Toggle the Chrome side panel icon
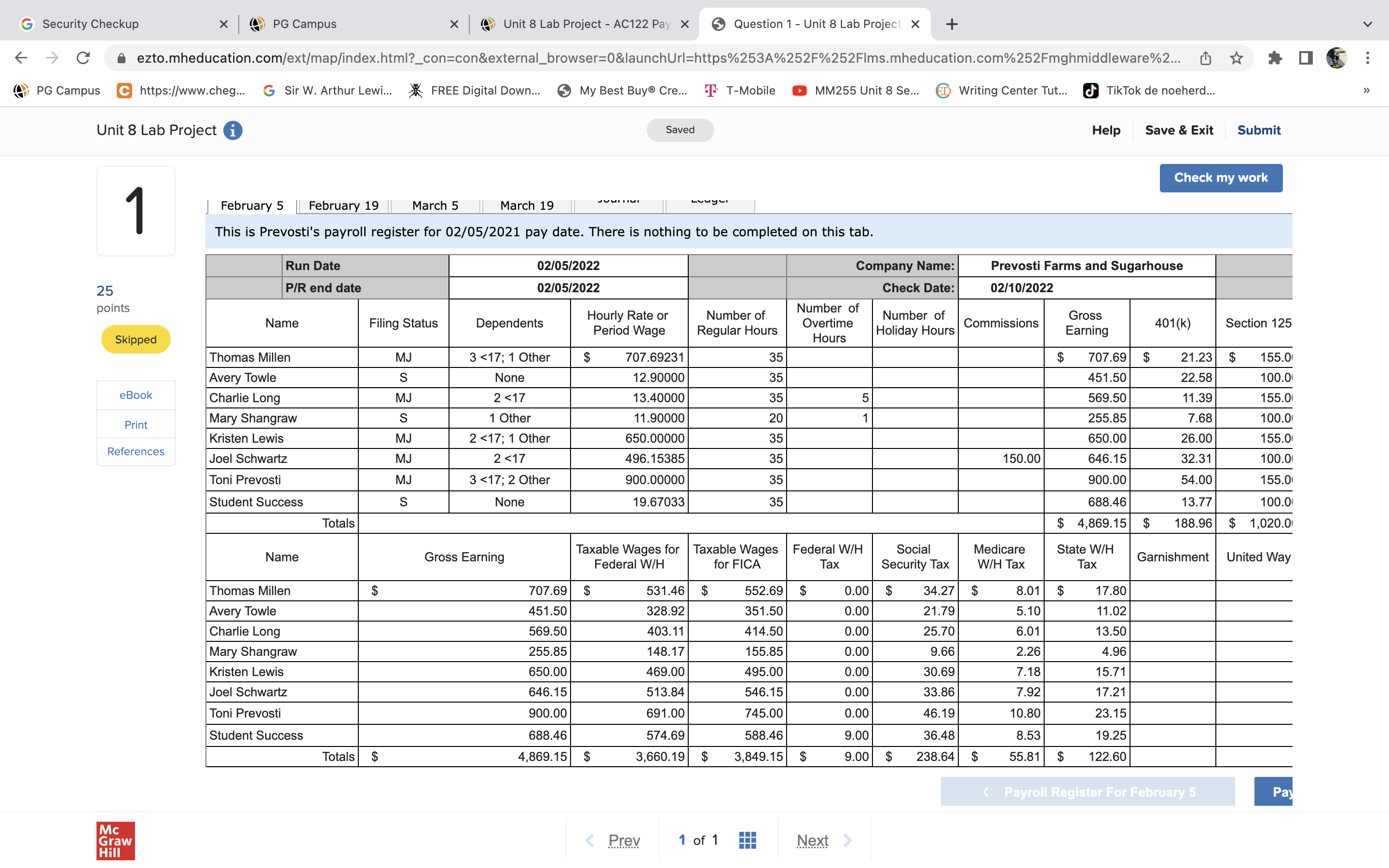The height and width of the screenshot is (868, 1389). 1306,58
